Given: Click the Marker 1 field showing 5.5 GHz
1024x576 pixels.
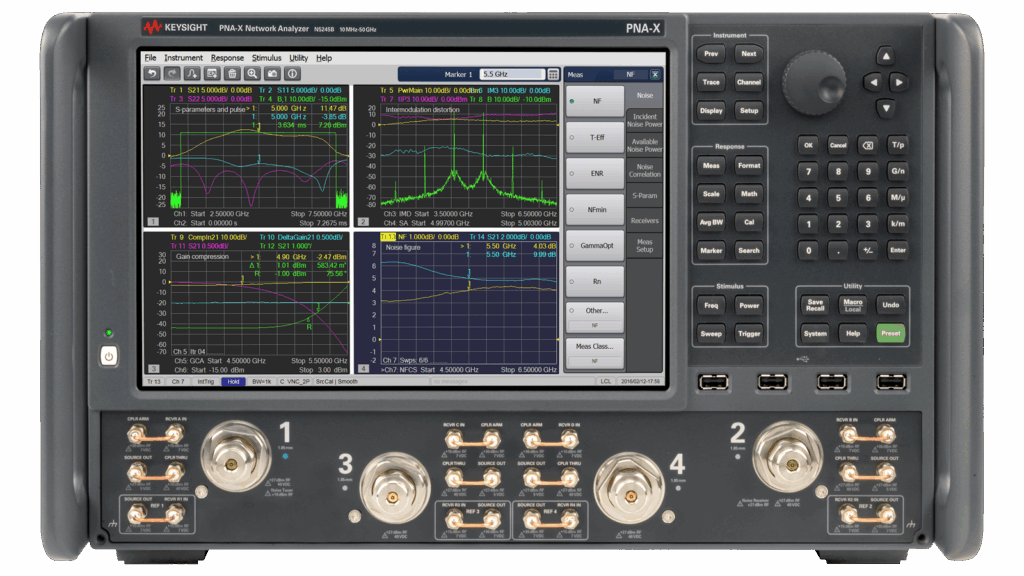Looking at the screenshot, I should 512,74.
